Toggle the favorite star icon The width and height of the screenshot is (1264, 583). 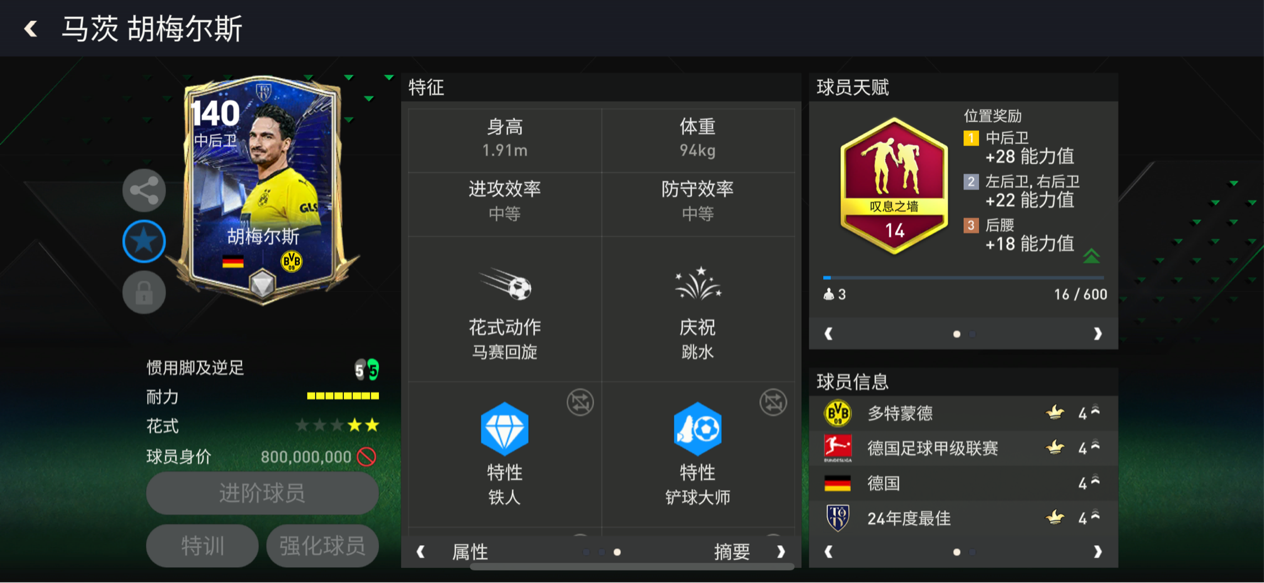tap(144, 241)
